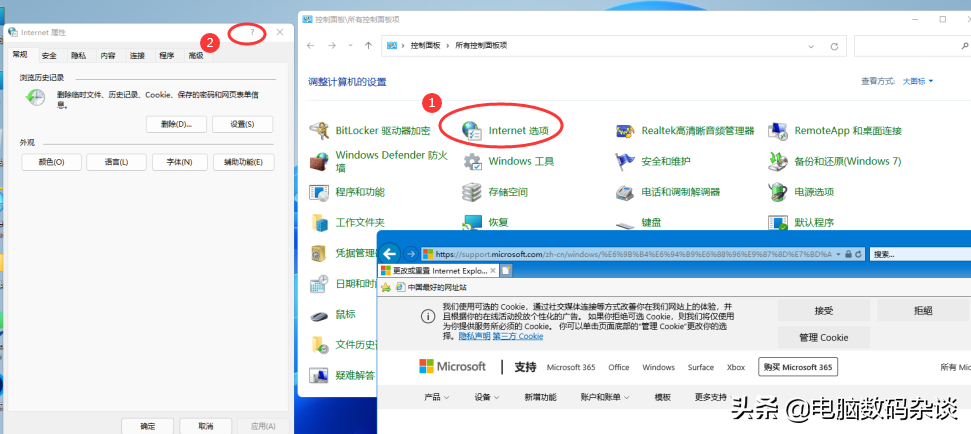Click the 删除(D)... button
Viewport: 971px width, 434px height.
coord(176,124)
